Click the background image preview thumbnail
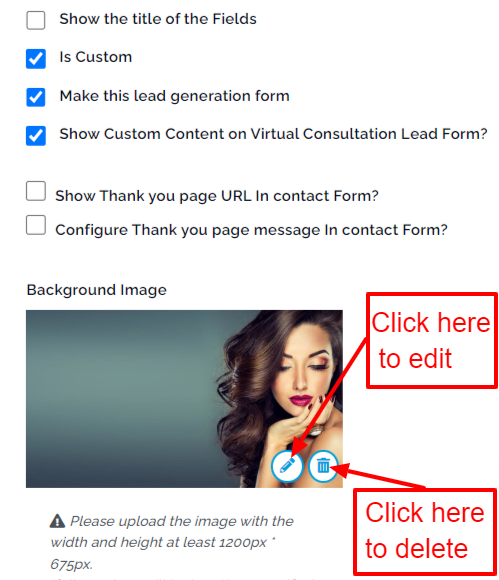Screen dimensions: 499x580 [184, 399]
